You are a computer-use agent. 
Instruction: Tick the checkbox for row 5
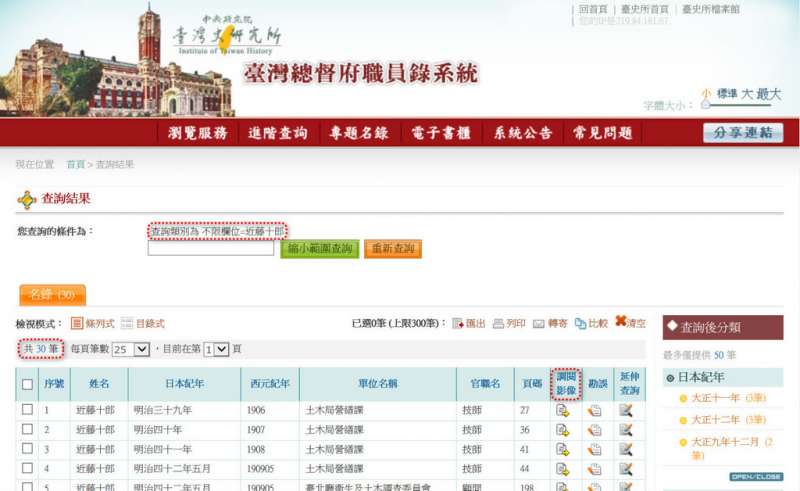click(28, 487)
